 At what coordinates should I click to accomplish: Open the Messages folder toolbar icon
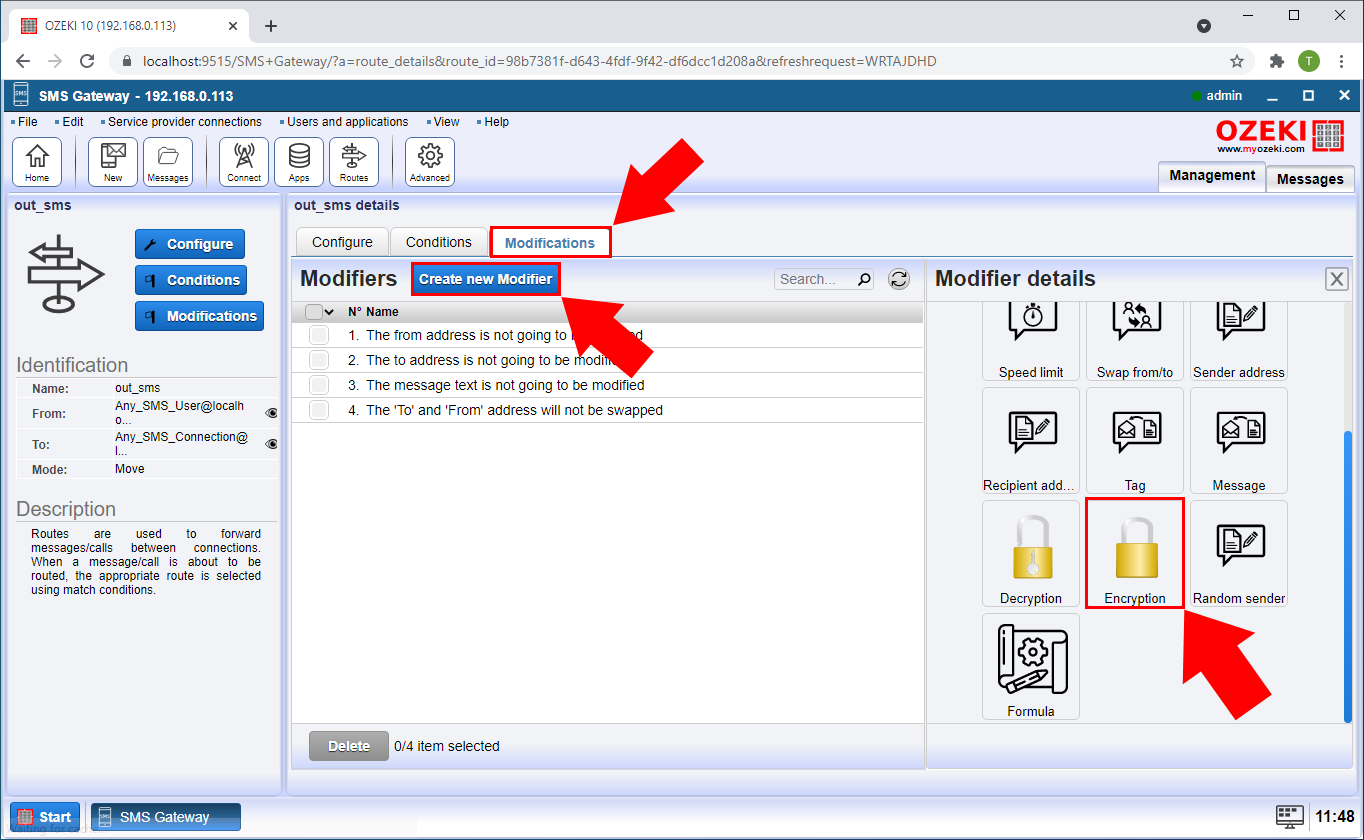click(168, 162)
